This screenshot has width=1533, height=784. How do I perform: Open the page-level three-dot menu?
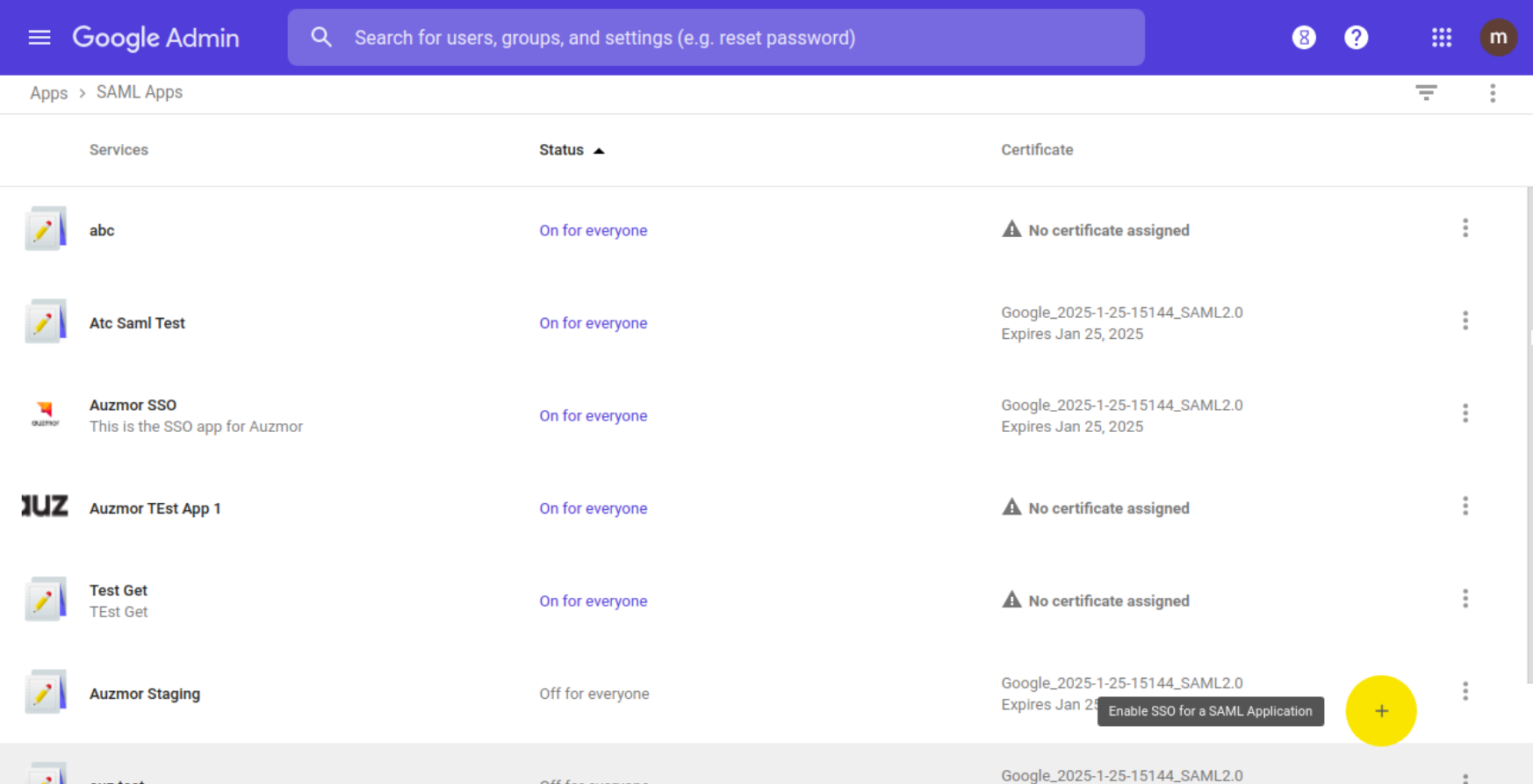click(1493, 93)
